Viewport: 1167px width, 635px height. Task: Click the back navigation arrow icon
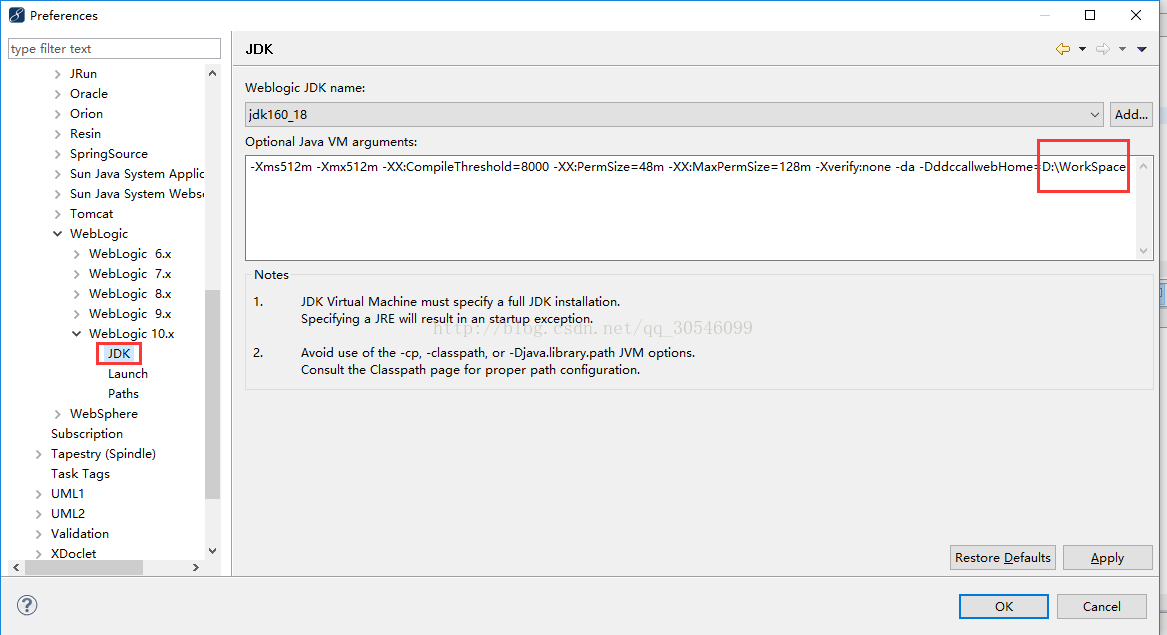(1063, 49)
